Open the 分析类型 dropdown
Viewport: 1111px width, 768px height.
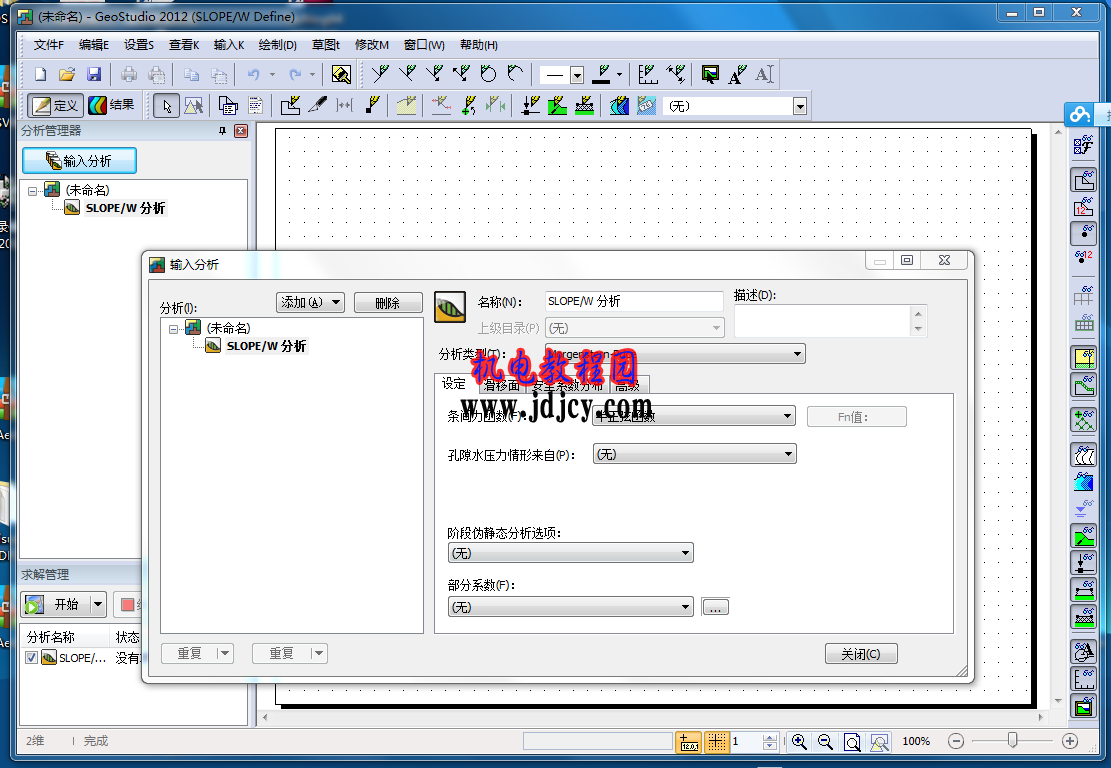point(675,354)
